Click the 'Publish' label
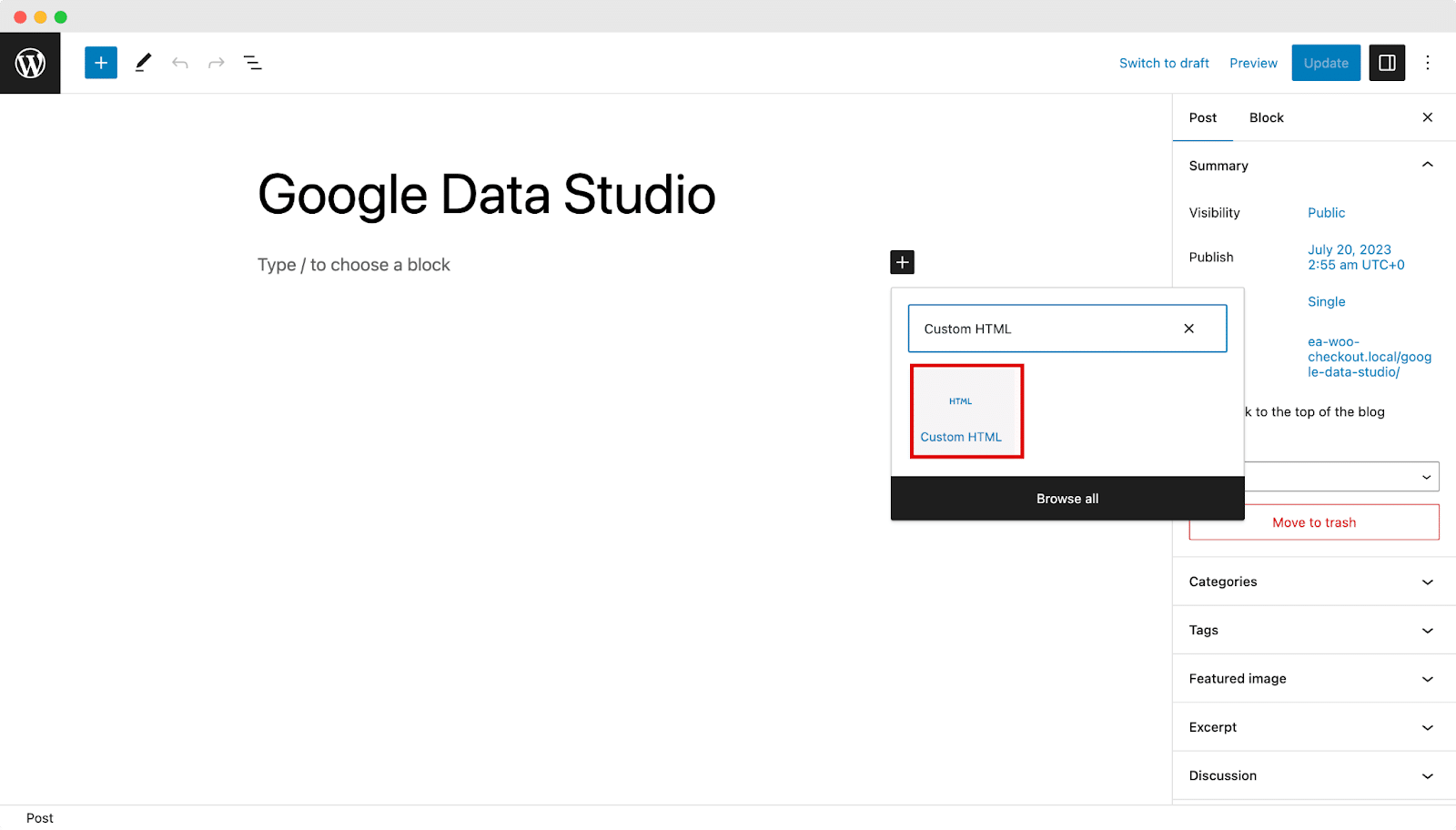This screenshot has height=830, width=1456. [x=1211, y=258]
